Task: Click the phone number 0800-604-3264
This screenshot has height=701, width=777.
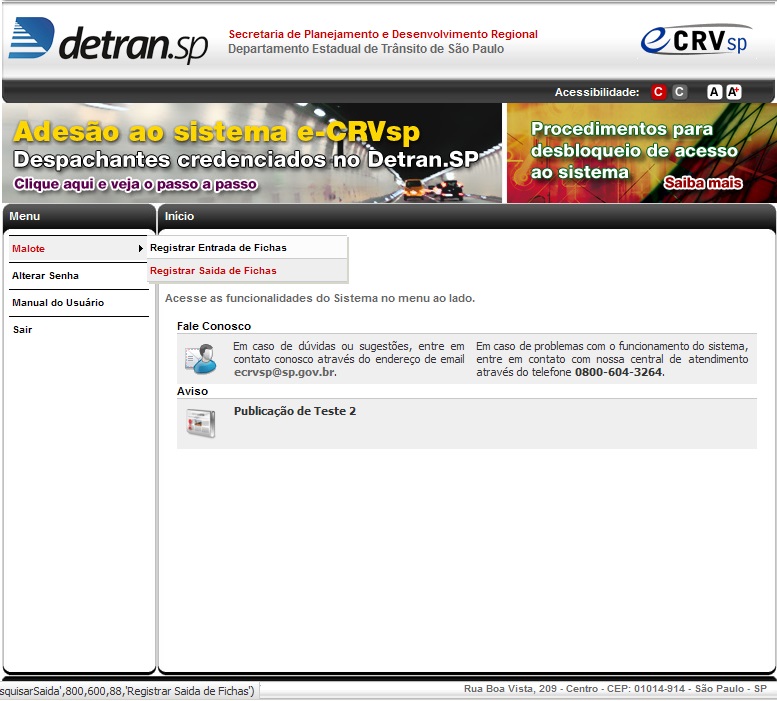Action: click(618, 373)
